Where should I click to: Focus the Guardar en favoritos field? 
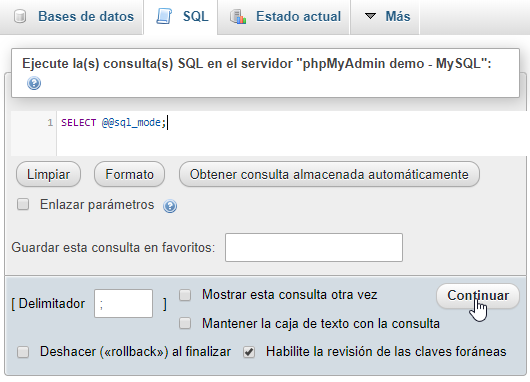point(314,247)
